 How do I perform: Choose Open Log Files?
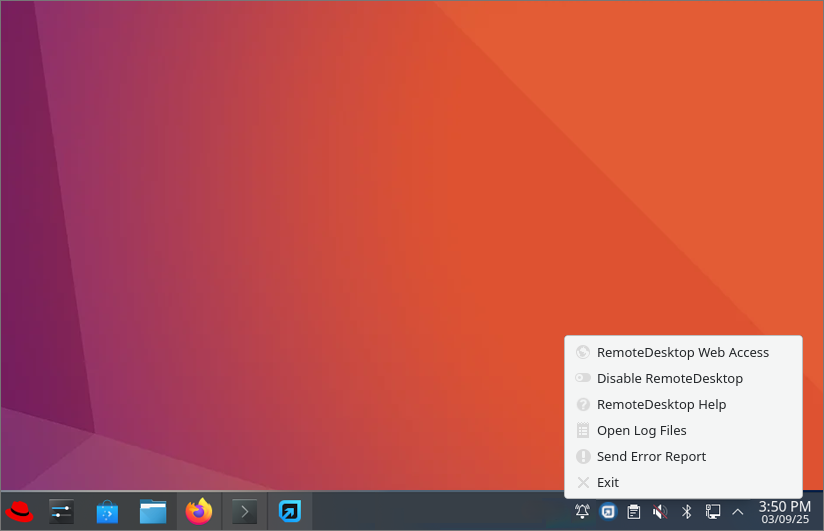point(641,430)
